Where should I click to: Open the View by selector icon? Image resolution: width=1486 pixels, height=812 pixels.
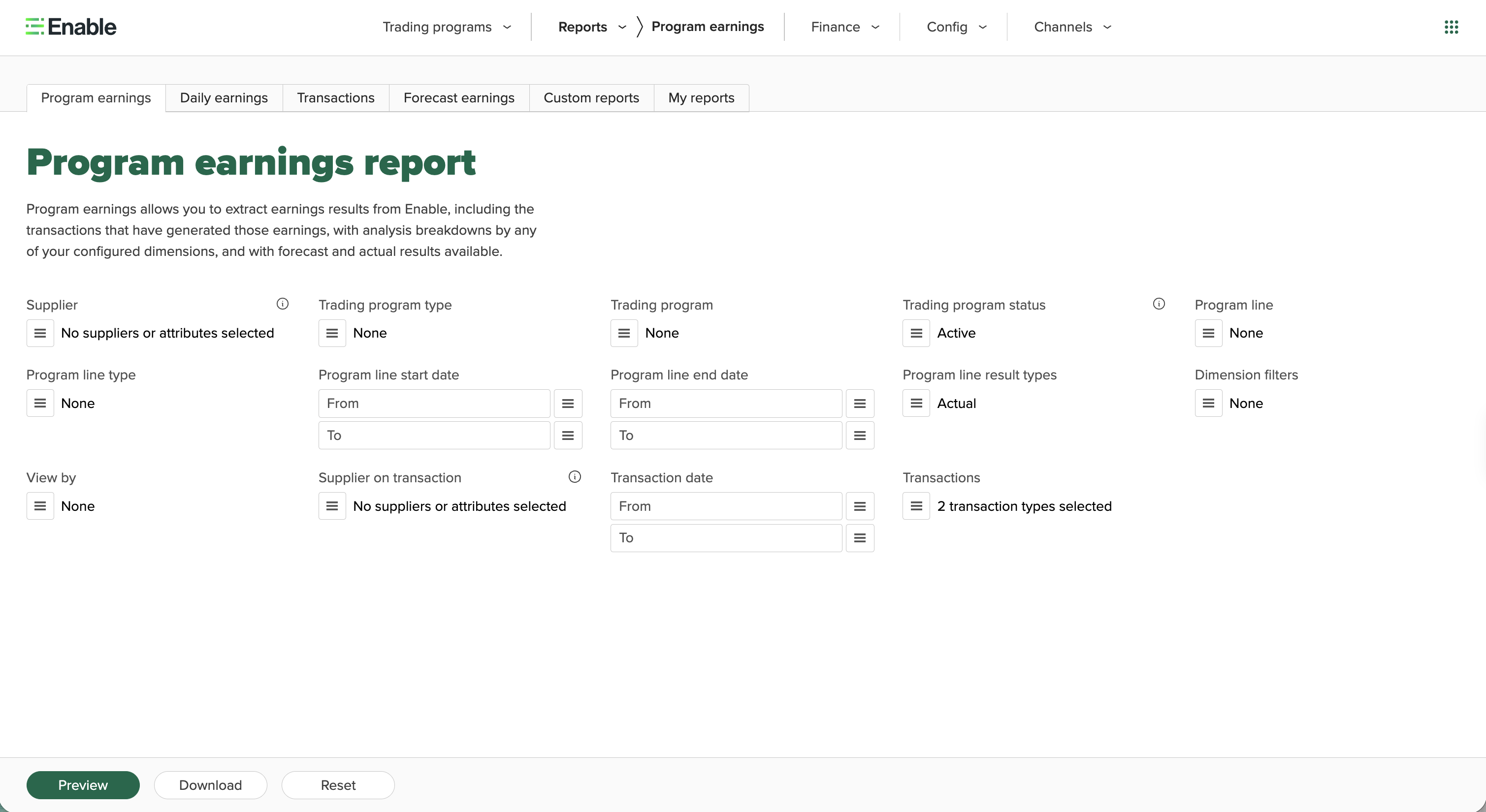point(40,506)
